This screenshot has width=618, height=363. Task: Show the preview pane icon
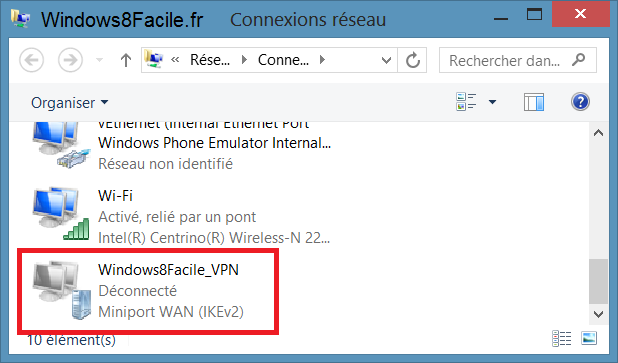(534, 102)
